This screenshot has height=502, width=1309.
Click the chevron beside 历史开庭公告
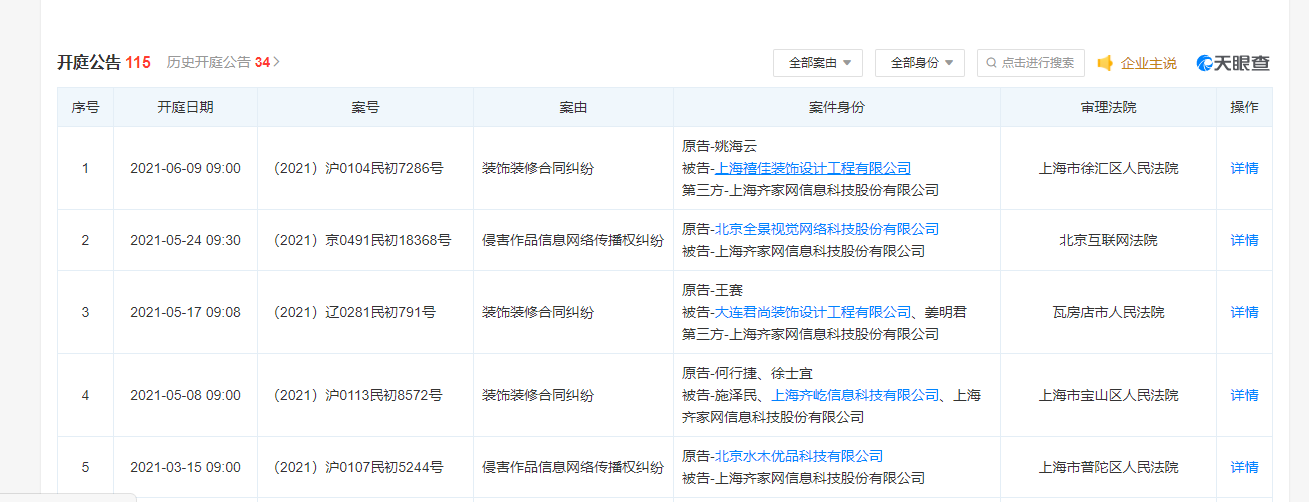277,62
